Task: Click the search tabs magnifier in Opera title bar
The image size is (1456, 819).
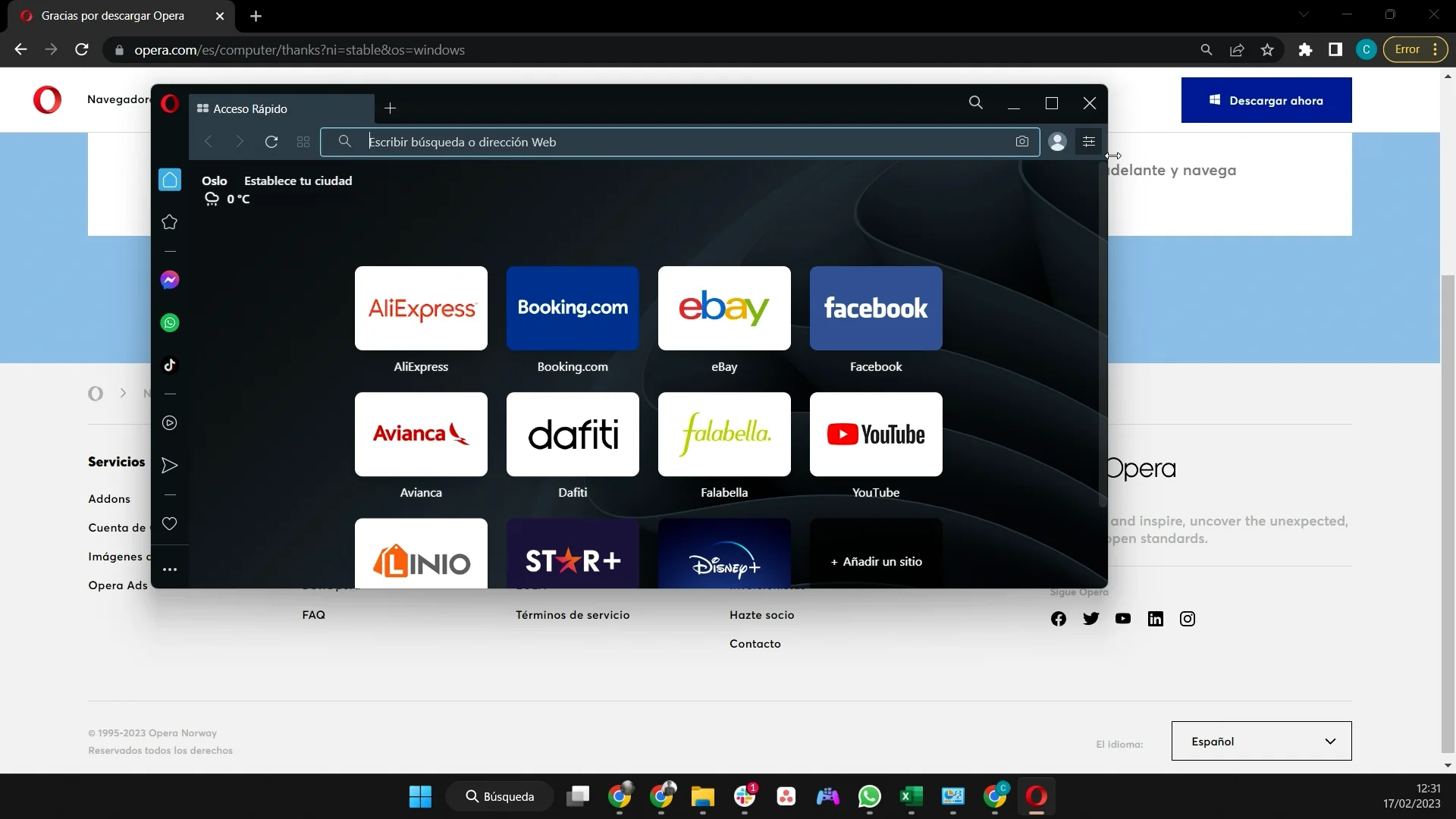Action: [x=976, y=103]
